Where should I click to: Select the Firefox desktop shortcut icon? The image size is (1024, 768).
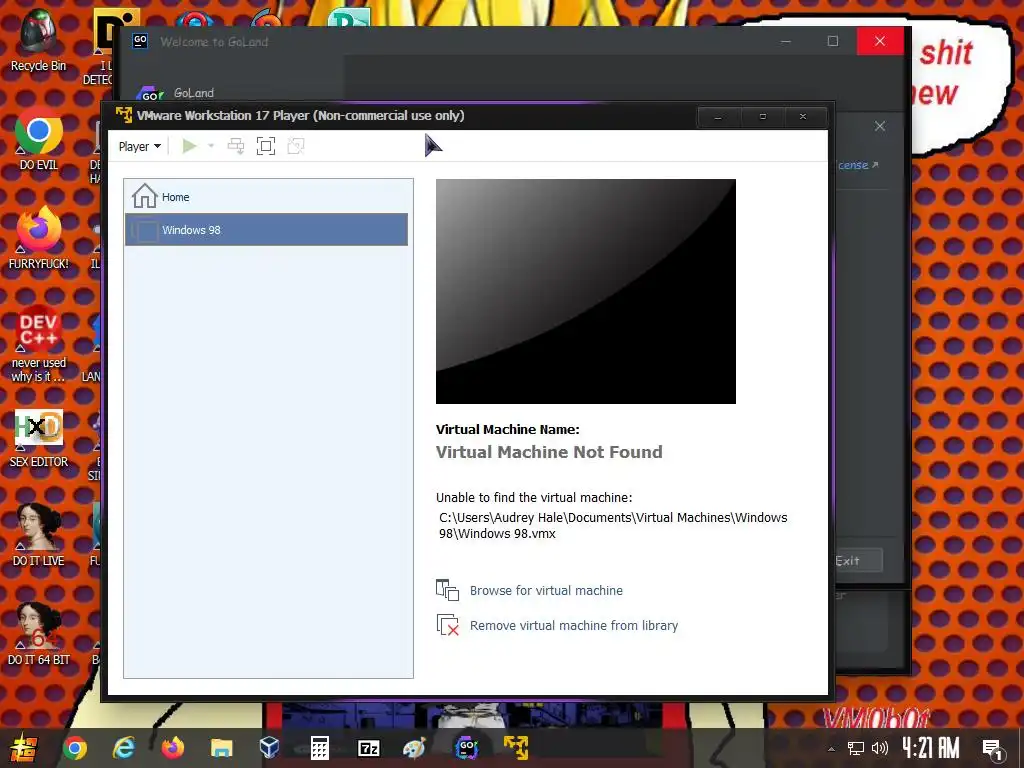pos(39,238)
